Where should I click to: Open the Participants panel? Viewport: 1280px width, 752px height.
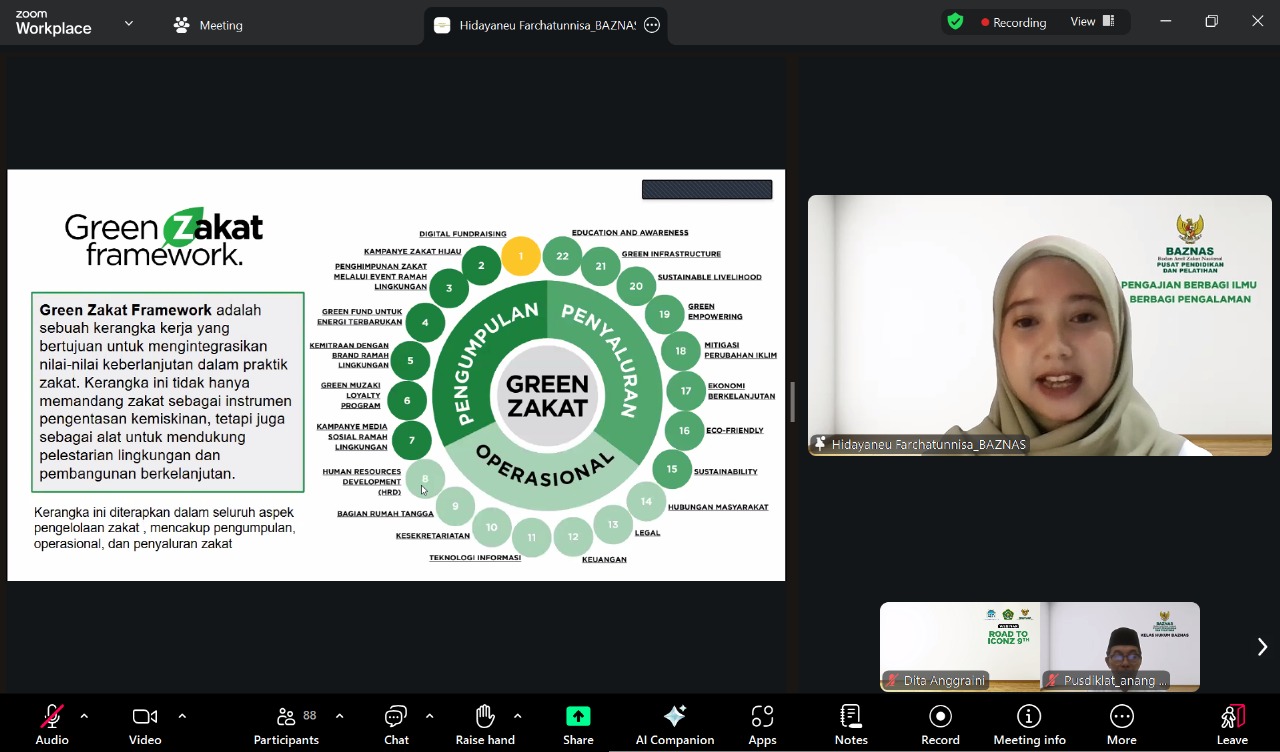tap(286, 724)
